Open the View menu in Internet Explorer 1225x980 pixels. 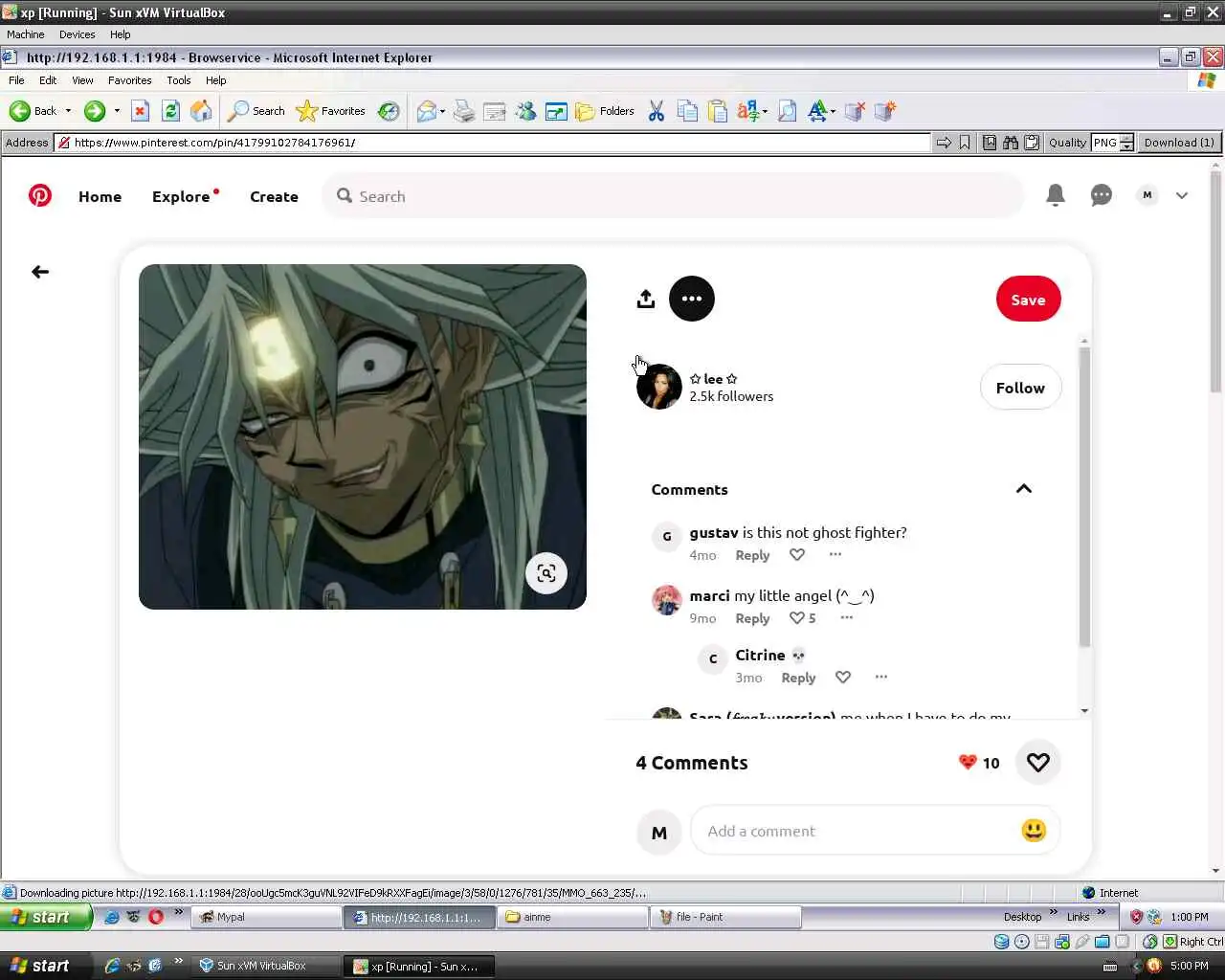click(x=82, y=80)
